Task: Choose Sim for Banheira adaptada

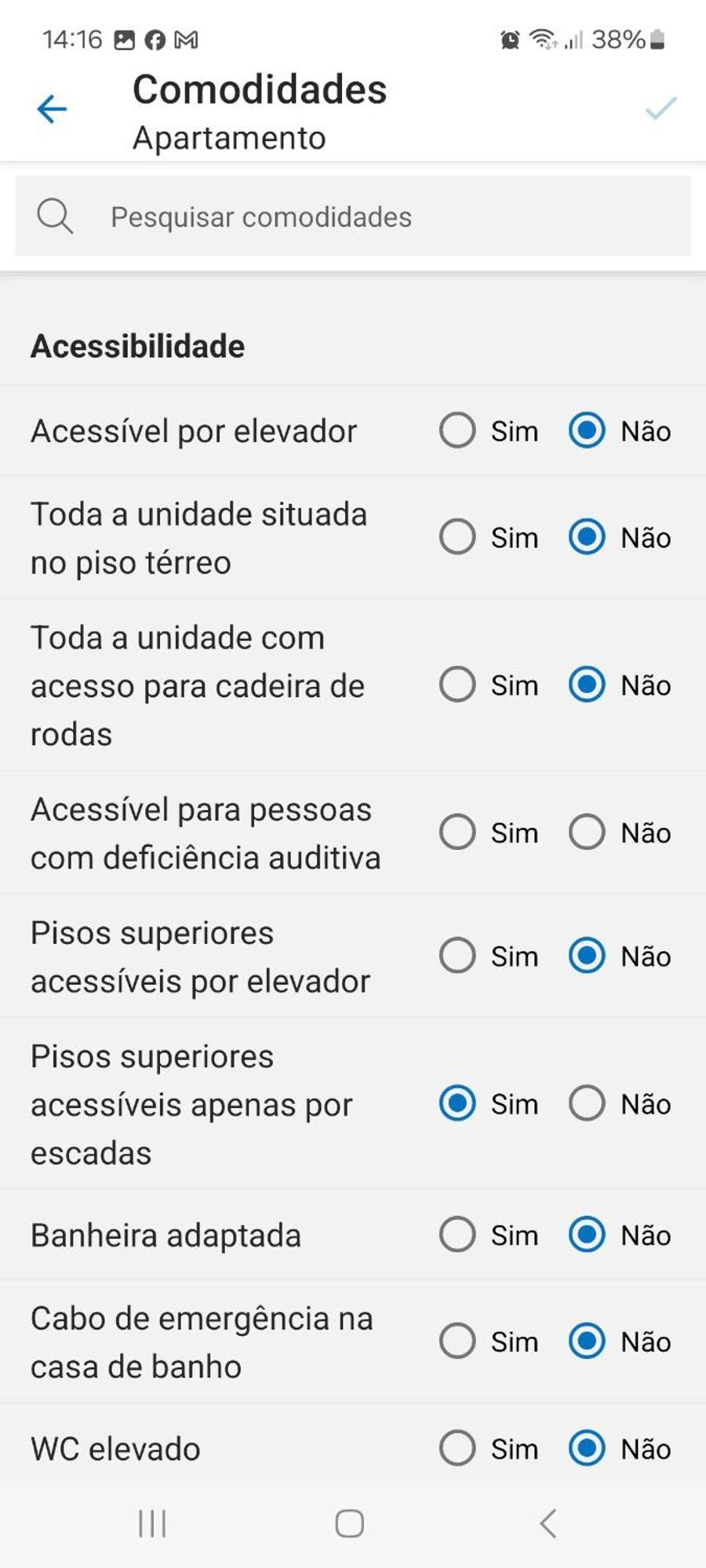Action: (x=457, y=1235)
